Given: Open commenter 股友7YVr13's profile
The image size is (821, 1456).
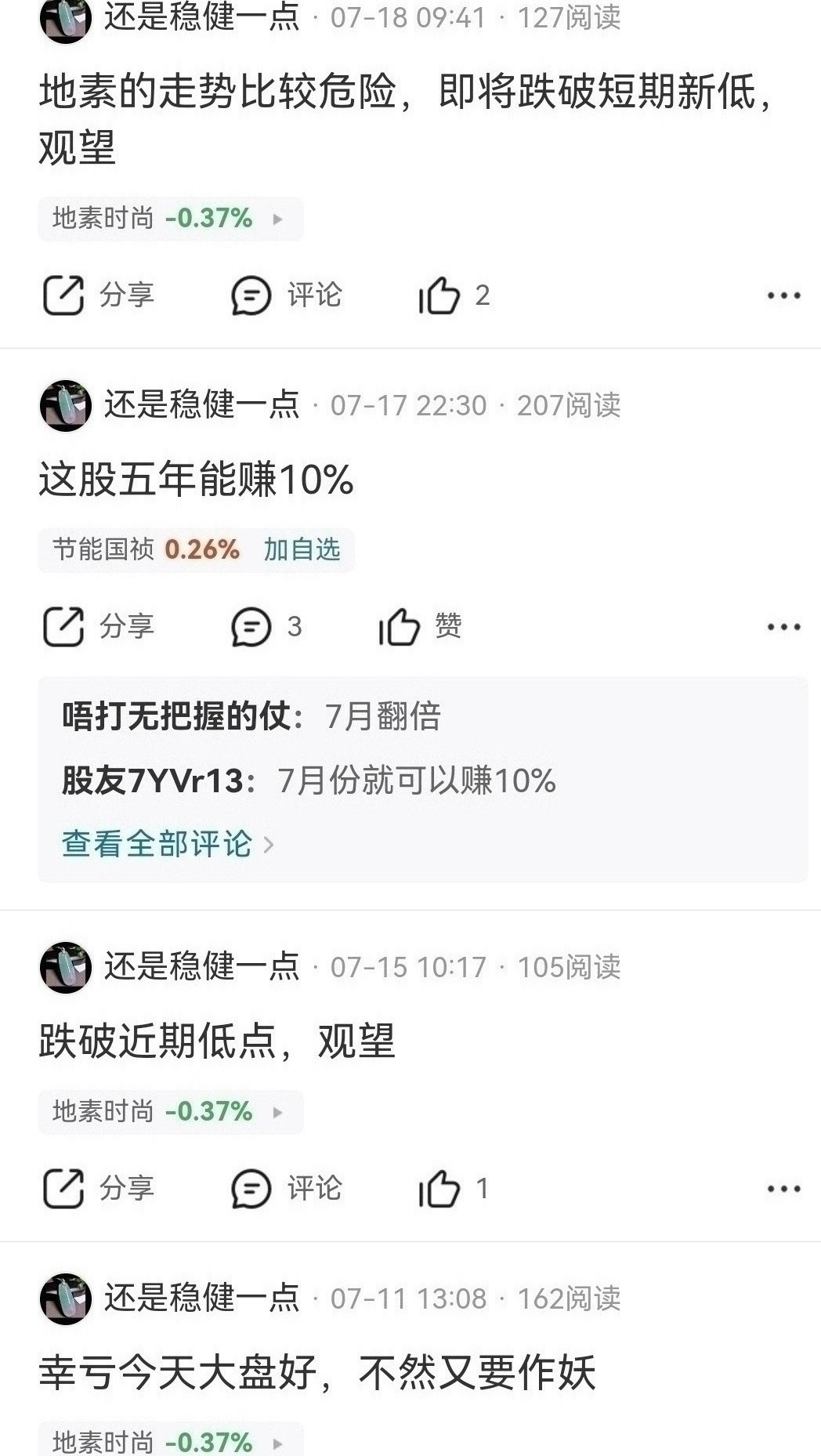Looking at the screenshot, I should [x=153, y=781].
